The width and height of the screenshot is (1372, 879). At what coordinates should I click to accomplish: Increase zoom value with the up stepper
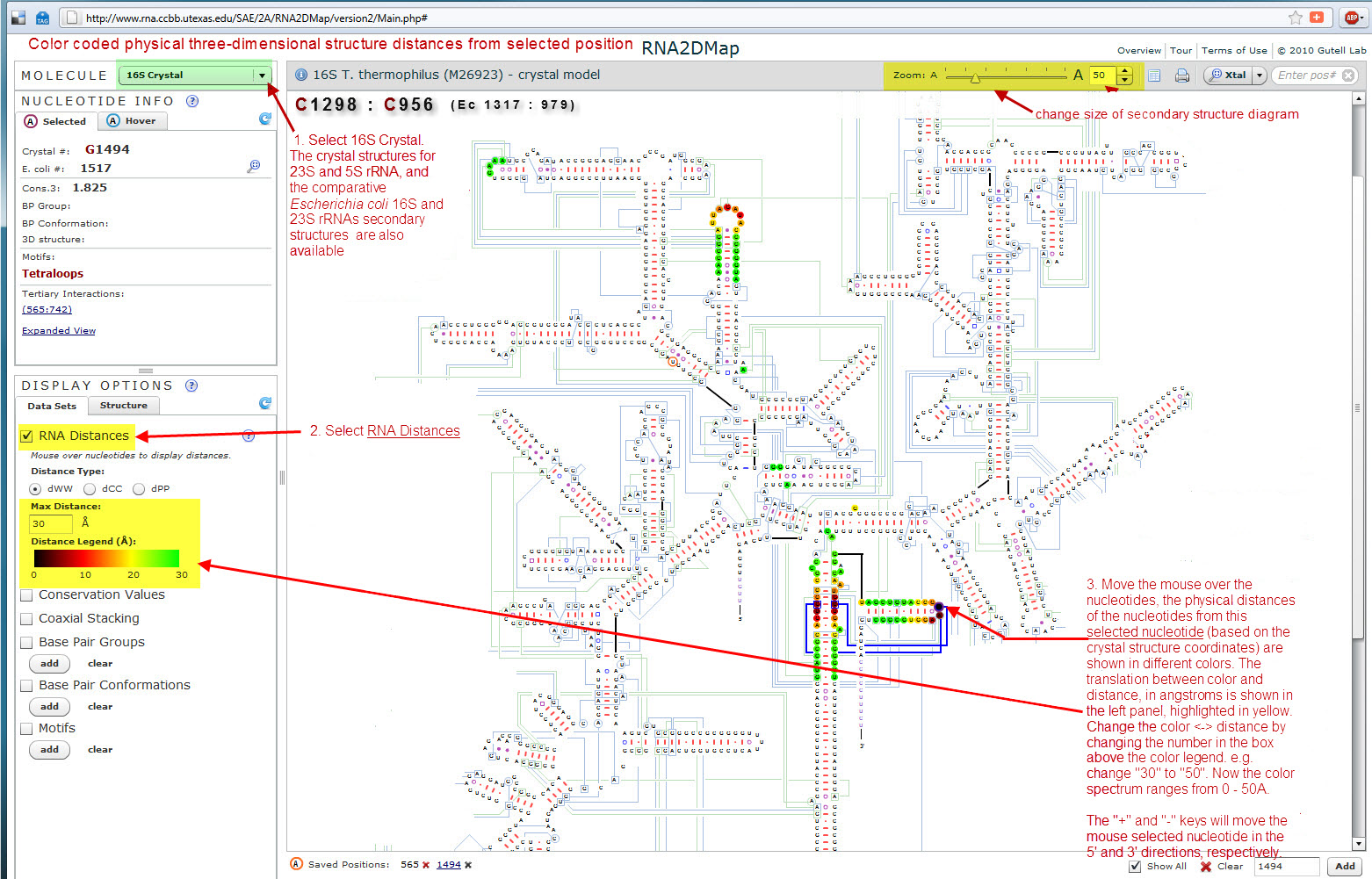[1124, 70]
